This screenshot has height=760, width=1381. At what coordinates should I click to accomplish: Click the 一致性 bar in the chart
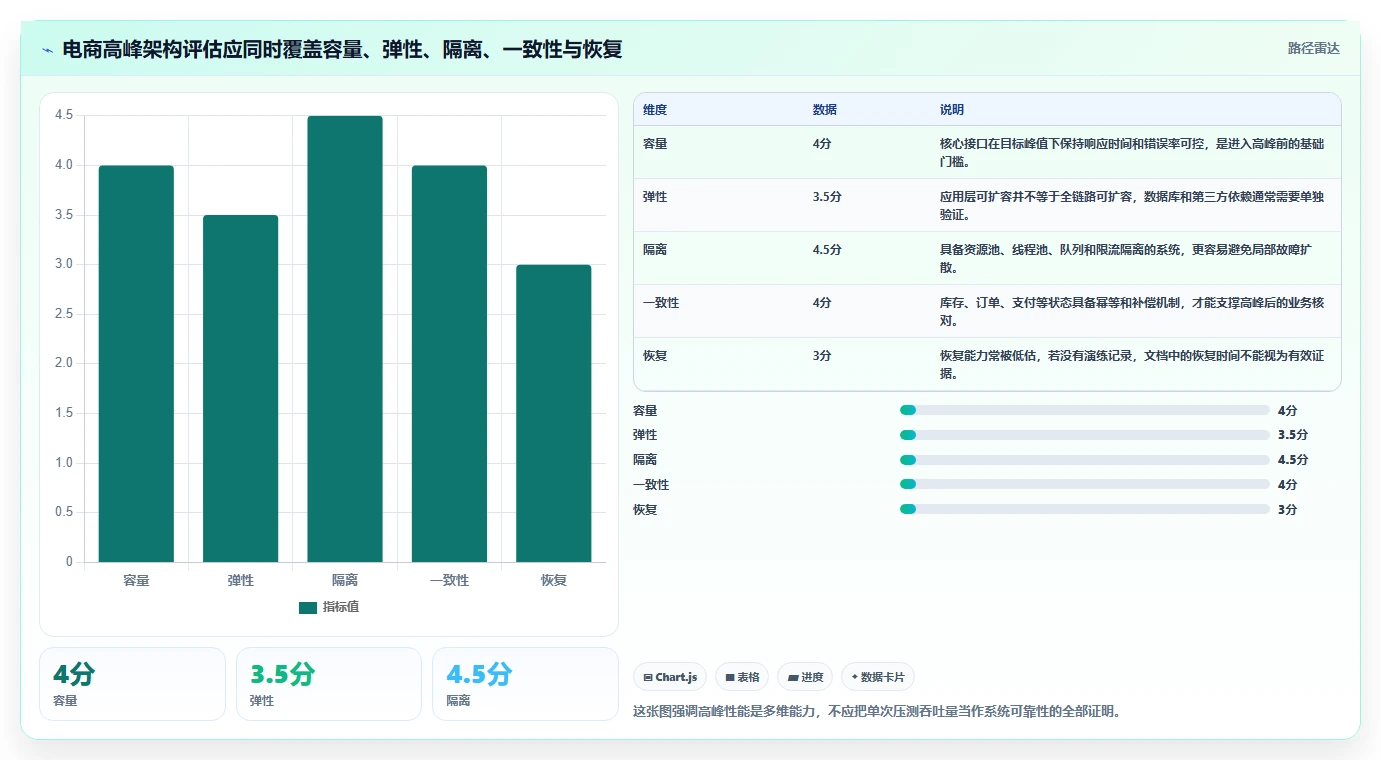click(x=449, y=364)
